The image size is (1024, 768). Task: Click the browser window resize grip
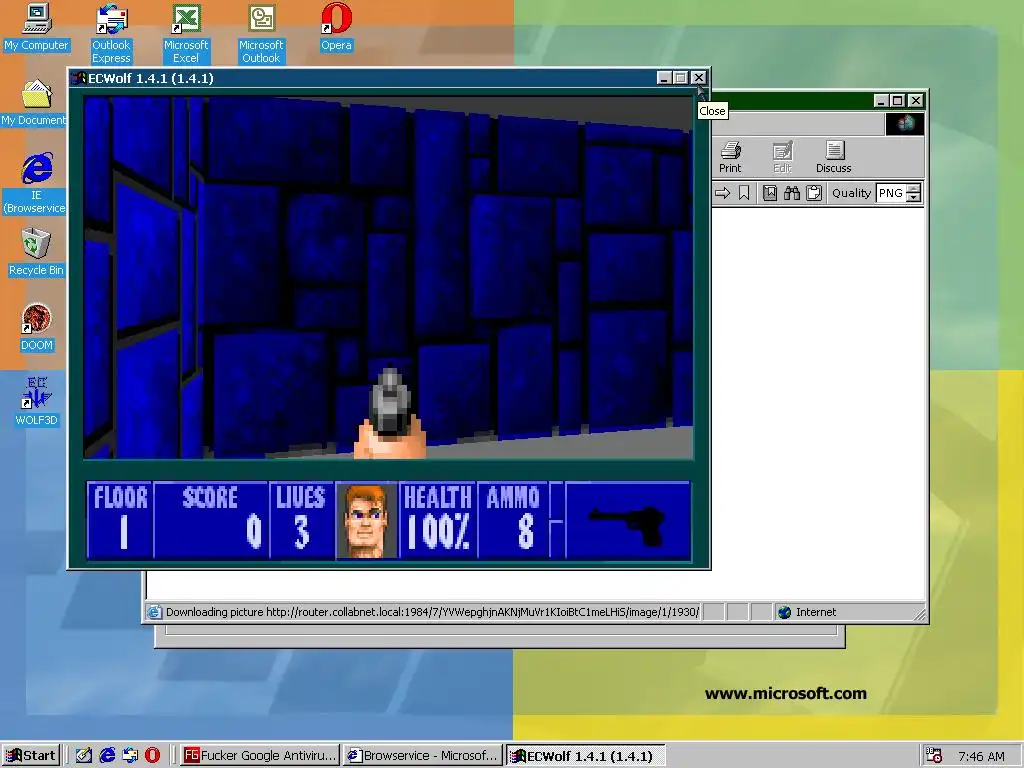pyautogui.click(x=920, y=614)
